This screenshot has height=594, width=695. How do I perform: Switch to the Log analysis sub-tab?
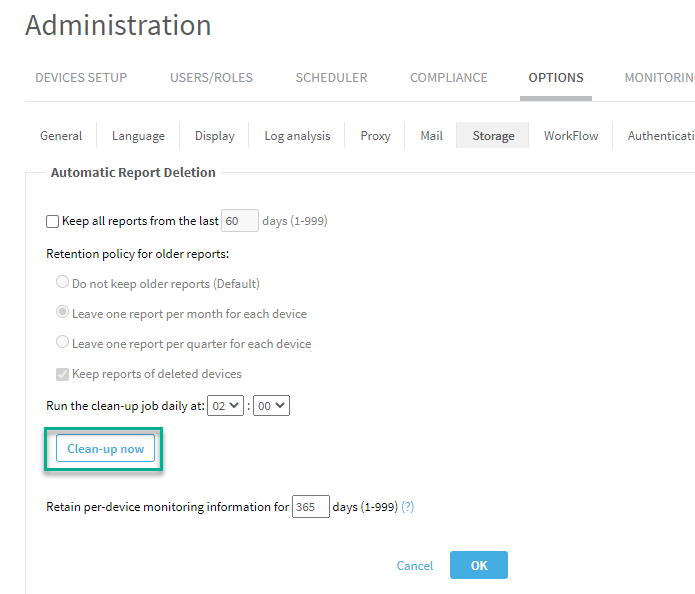pos(297,136)
